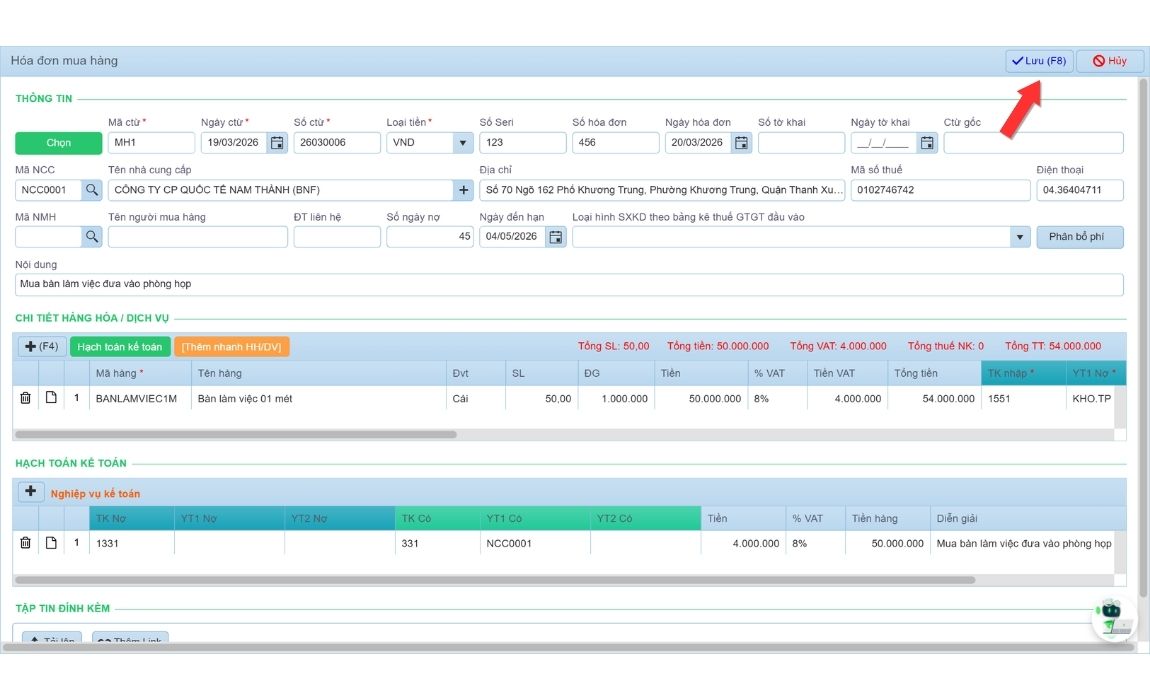
Task: Click the Mã NCC search magnifier icon
Action: pos(91,190)
